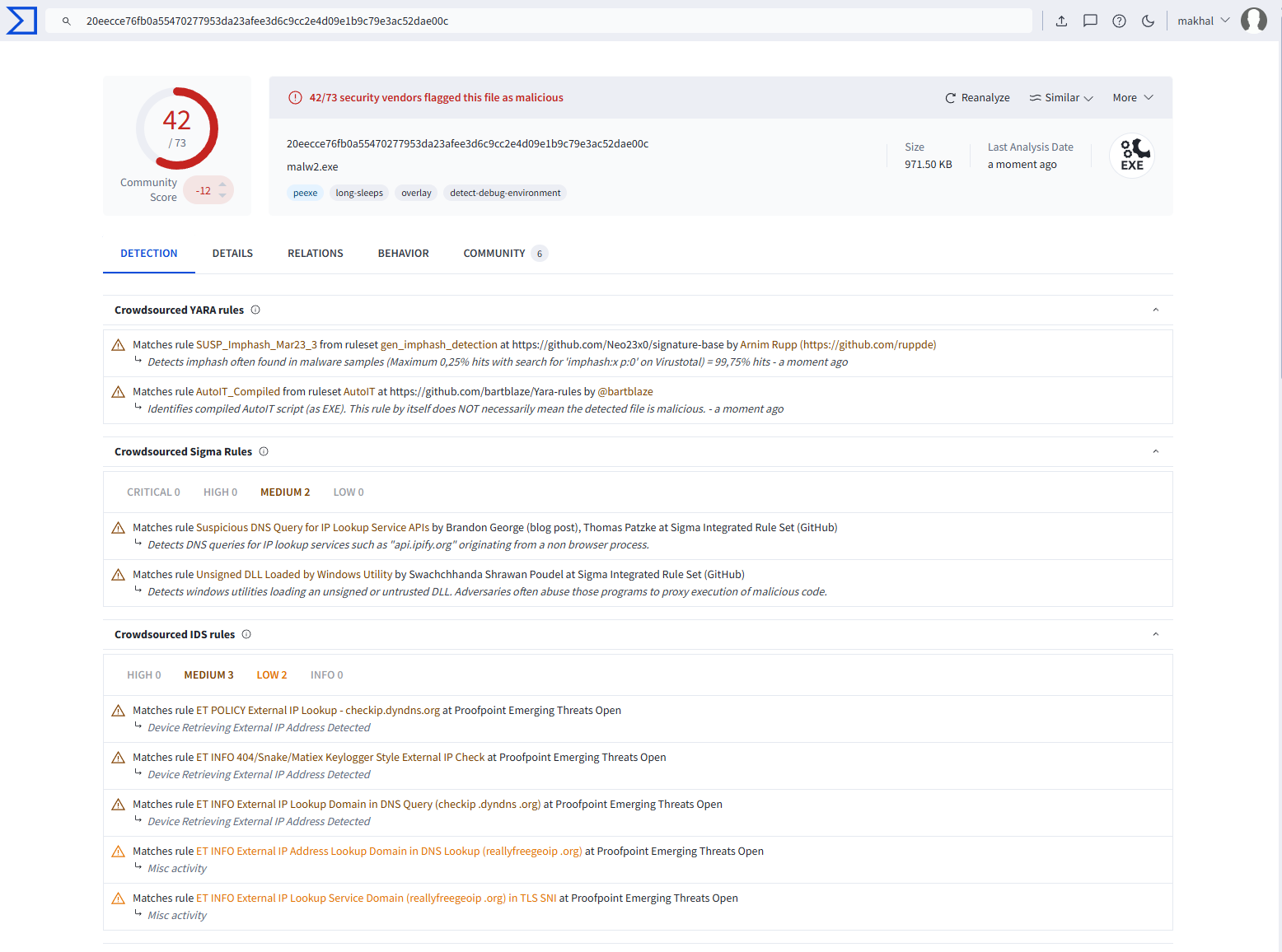The height and width of the screenshot is (952, 1282).
Task: Click the search magnifier icon
Action: point(67,21)
